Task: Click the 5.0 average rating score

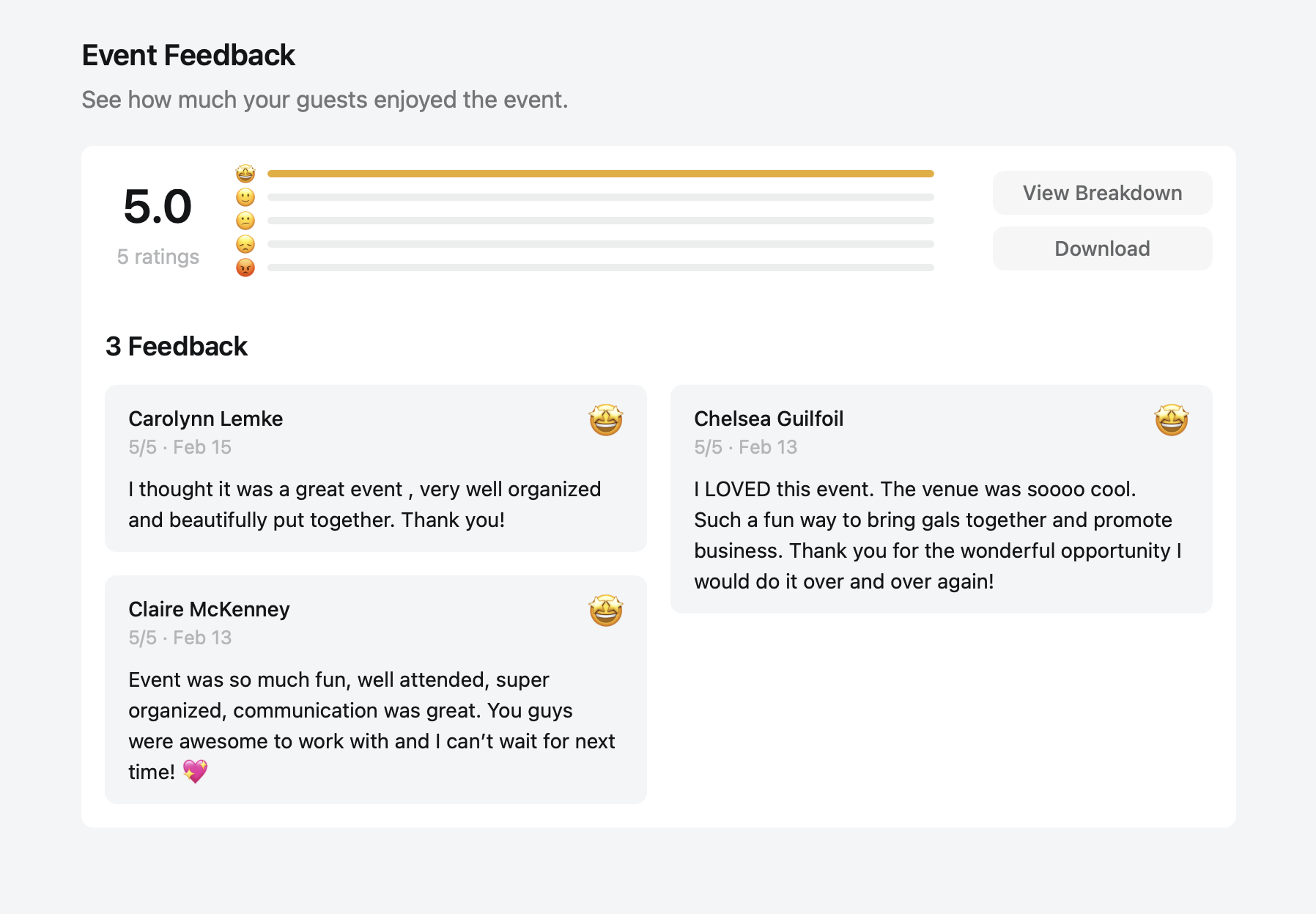Action: tap(158, 207)
